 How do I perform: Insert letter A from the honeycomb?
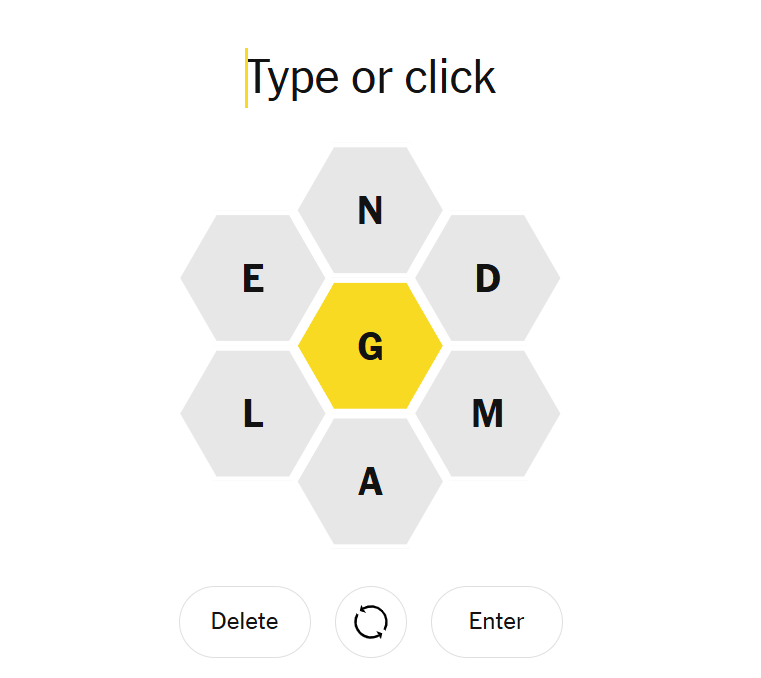(370, 481)
